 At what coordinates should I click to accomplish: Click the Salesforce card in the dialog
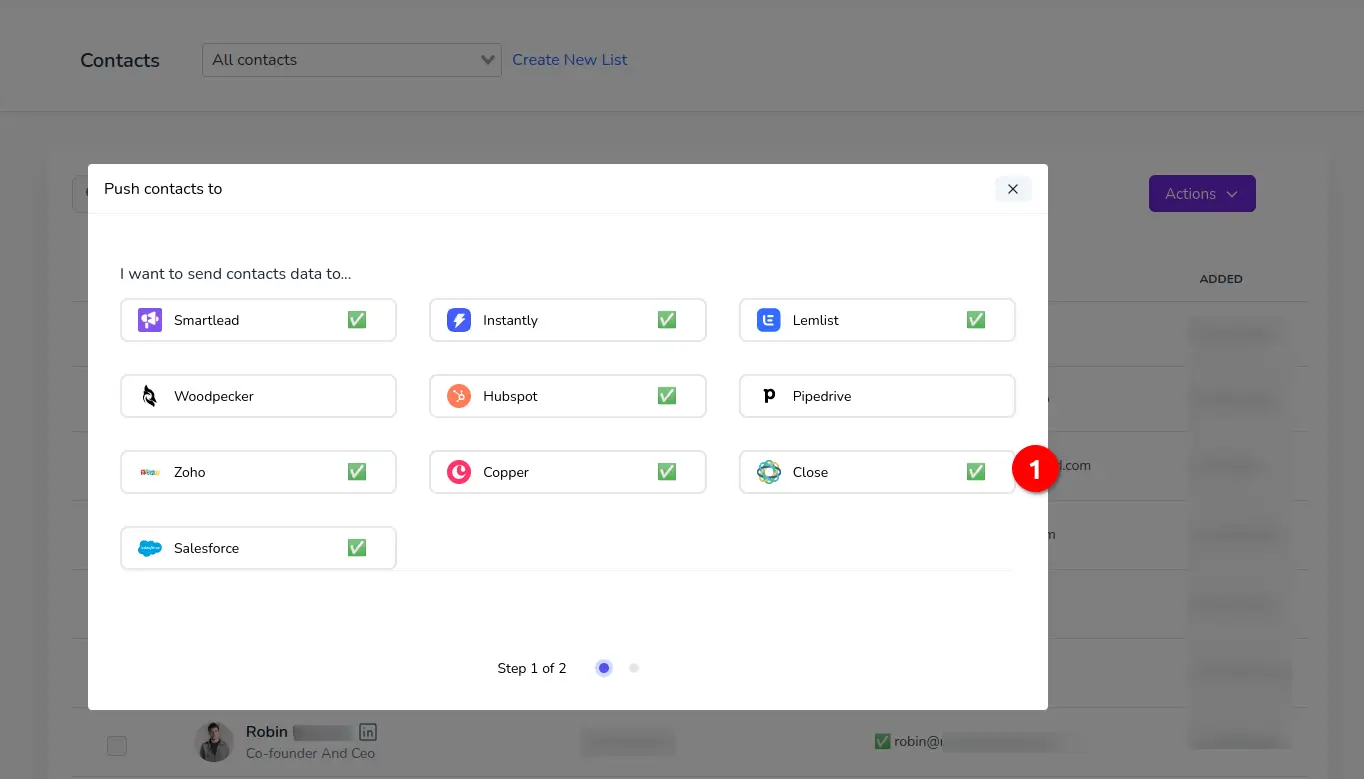[x=258, y=547]
